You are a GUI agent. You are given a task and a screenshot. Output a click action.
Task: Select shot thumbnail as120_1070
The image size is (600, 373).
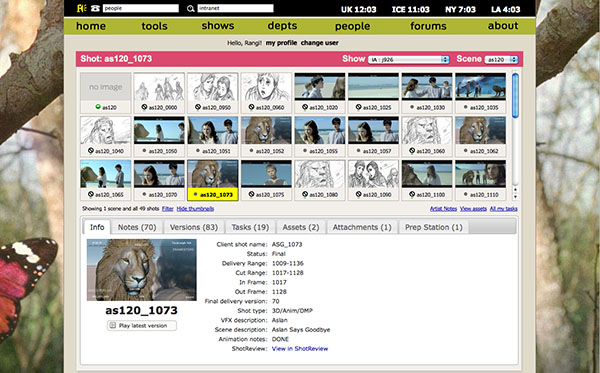pos(159,180)
